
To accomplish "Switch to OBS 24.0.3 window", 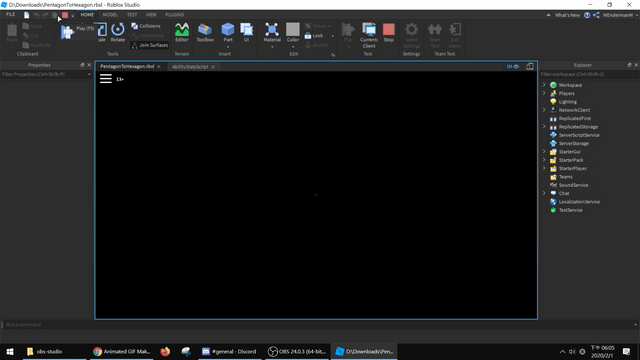I will (x=297, y=351).
